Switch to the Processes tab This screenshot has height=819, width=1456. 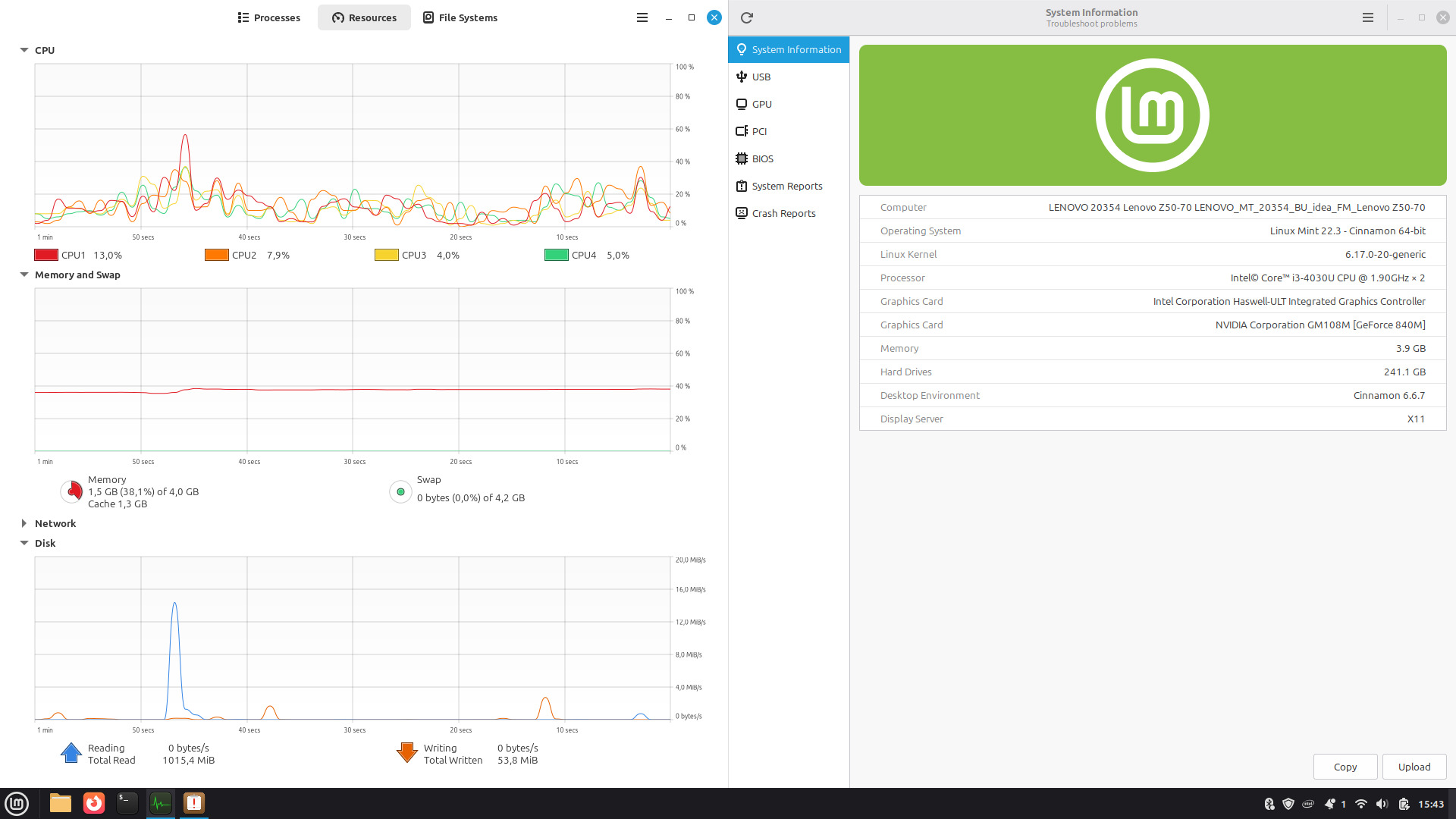coord(269,17)
